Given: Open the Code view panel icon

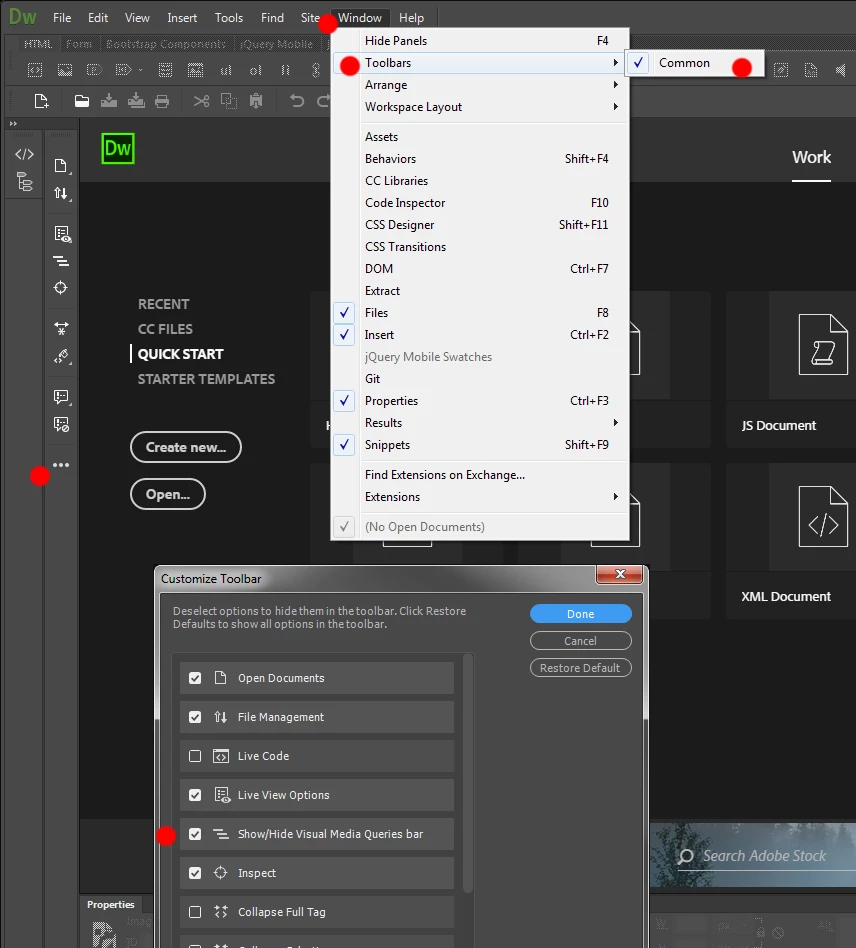Looking at the screenshot, I should pyautogui.click(x=24, y=154).
